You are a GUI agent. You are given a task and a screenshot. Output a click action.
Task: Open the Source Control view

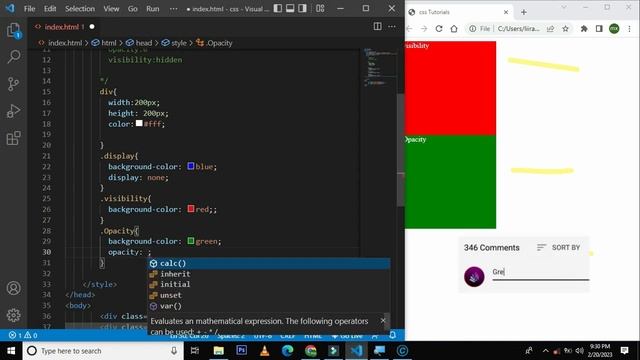pyautogui.click(x=13, y=84)
